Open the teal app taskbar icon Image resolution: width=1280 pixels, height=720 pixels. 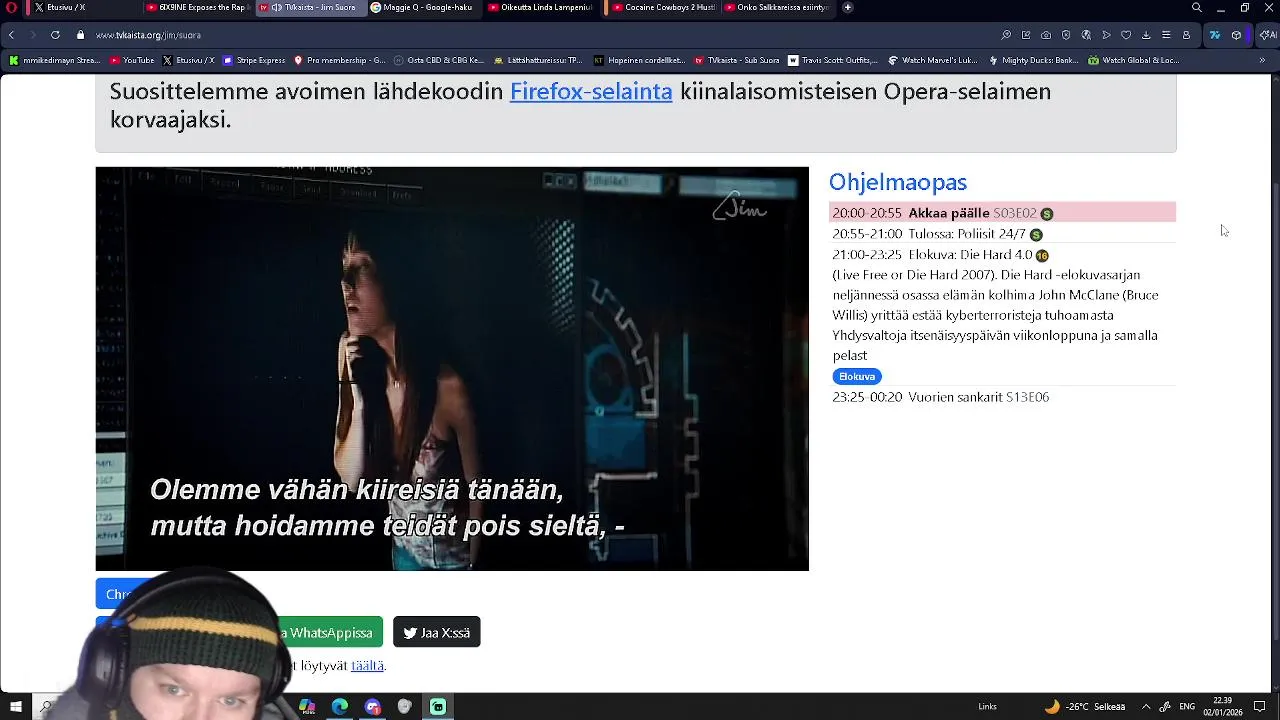tap(438, 706)
